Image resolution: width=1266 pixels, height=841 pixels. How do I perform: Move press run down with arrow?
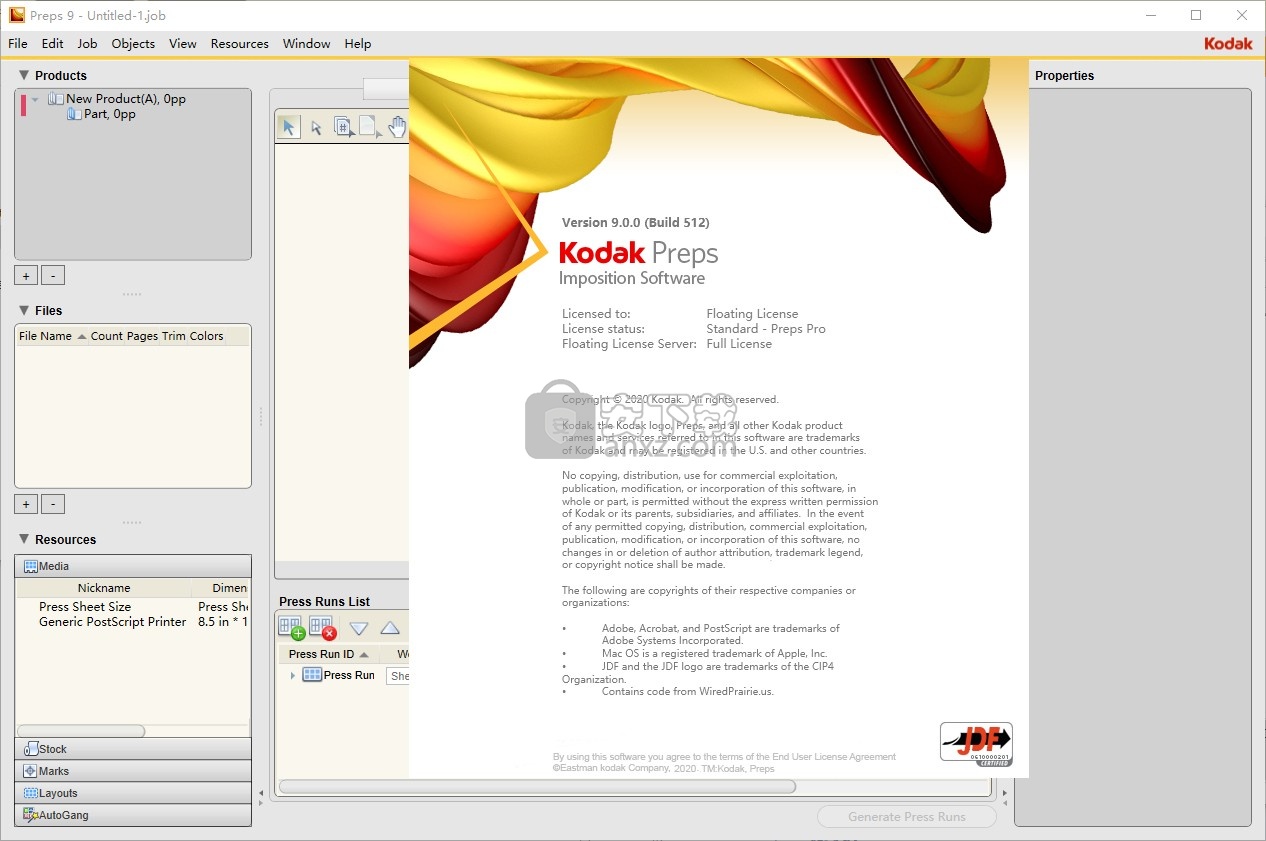[359, 628]
